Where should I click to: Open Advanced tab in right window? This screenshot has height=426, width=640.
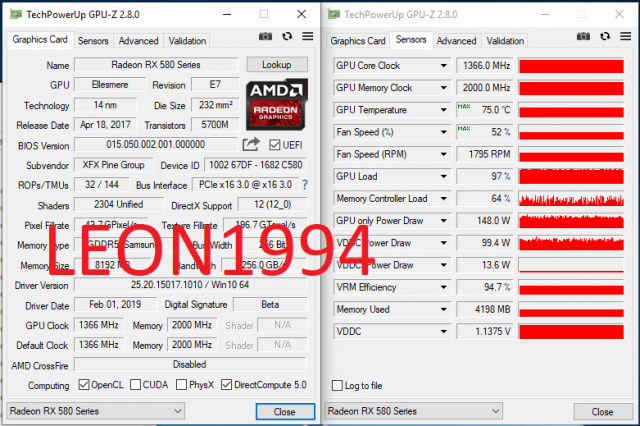click(x=456, y=41)
